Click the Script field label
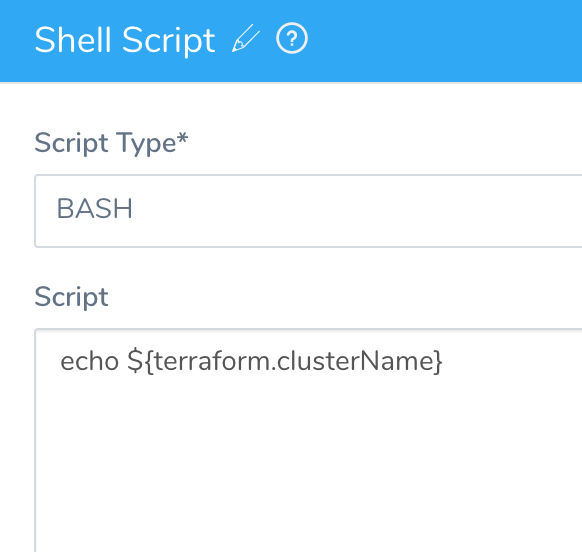This screenshot has height=552, width=582. 71,297
